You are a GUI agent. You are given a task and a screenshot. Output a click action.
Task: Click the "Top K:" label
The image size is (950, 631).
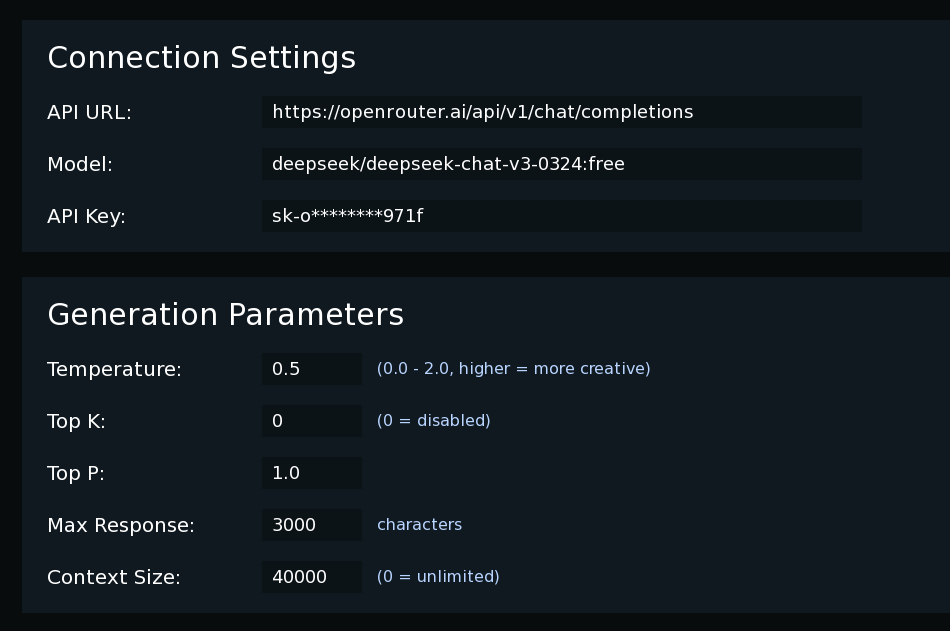click(x=76, y=422)
